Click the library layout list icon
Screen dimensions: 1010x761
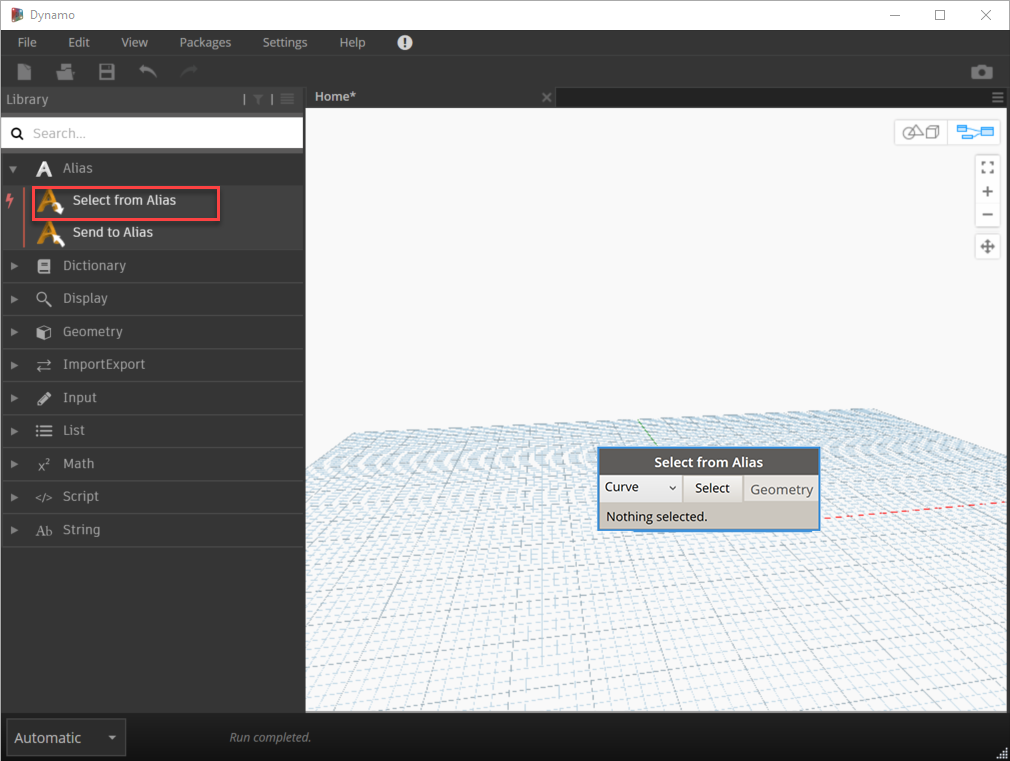pyautogui.click(x=287, y=99)
